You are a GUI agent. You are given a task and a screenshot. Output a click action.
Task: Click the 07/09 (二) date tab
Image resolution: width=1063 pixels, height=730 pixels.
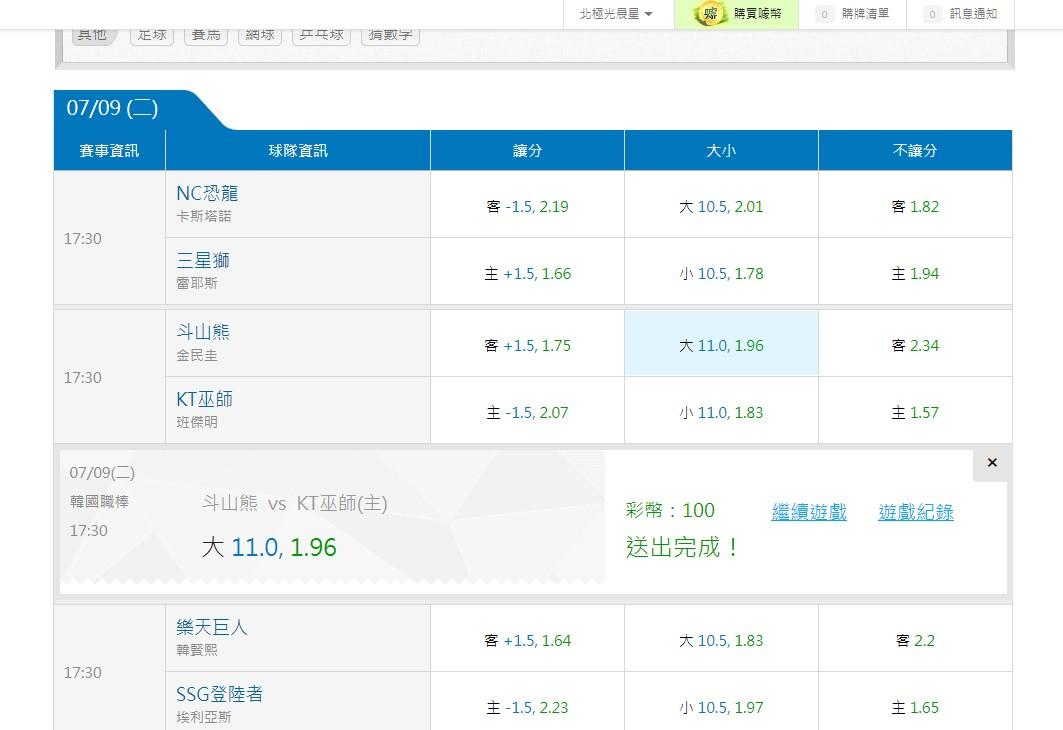pos(113,108)
